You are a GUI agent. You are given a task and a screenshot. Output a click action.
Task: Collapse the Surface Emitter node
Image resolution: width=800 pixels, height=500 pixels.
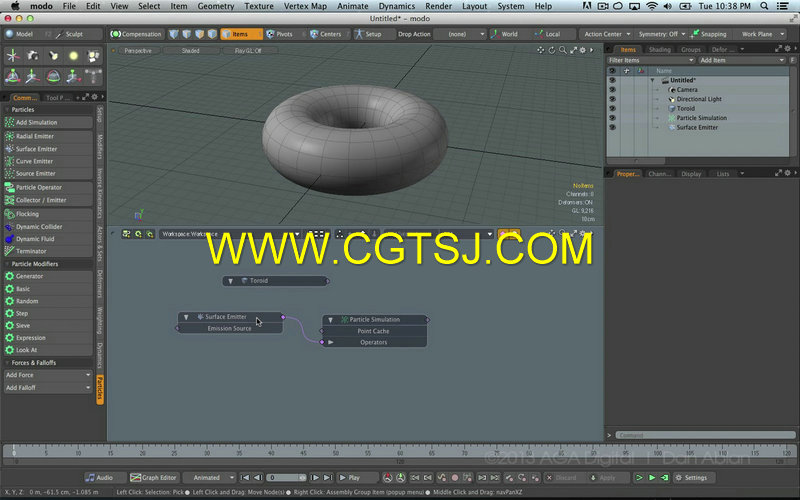pyautogui.click(x=186, y=317)
